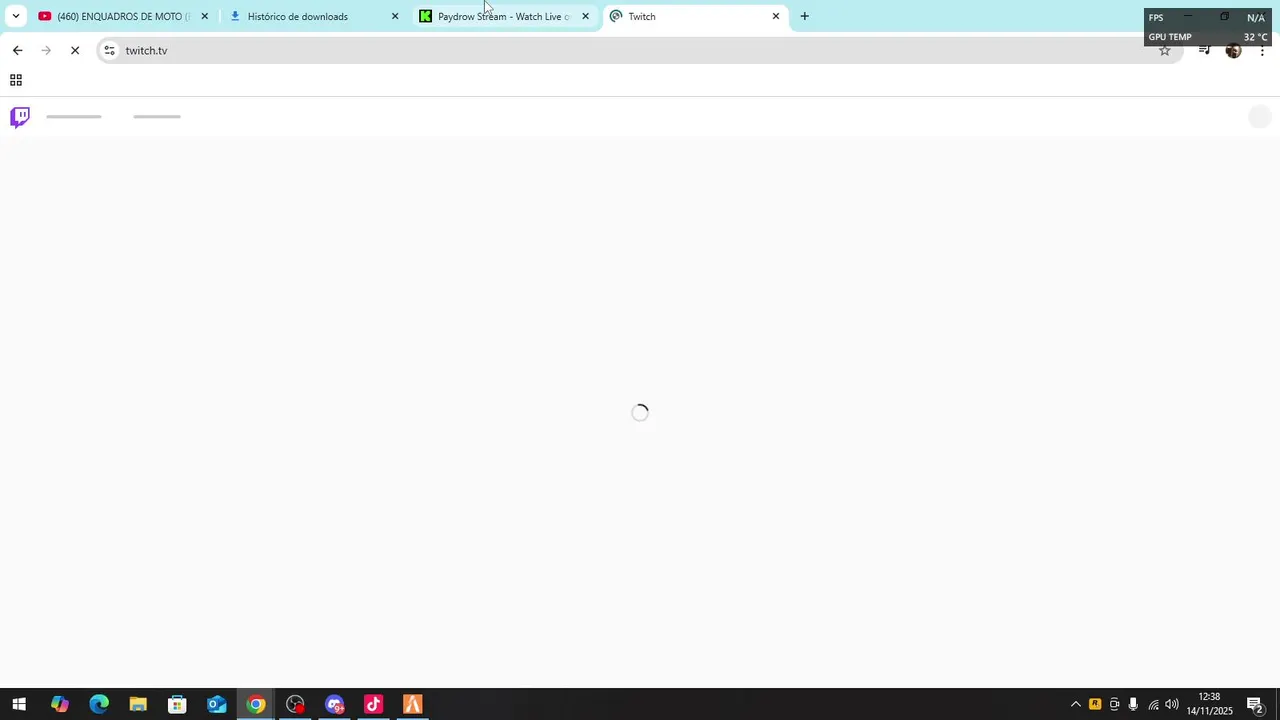Screen dimensions: 1280x720
Task: Open the volume speaker tray icon
Action: point(1172,705)
